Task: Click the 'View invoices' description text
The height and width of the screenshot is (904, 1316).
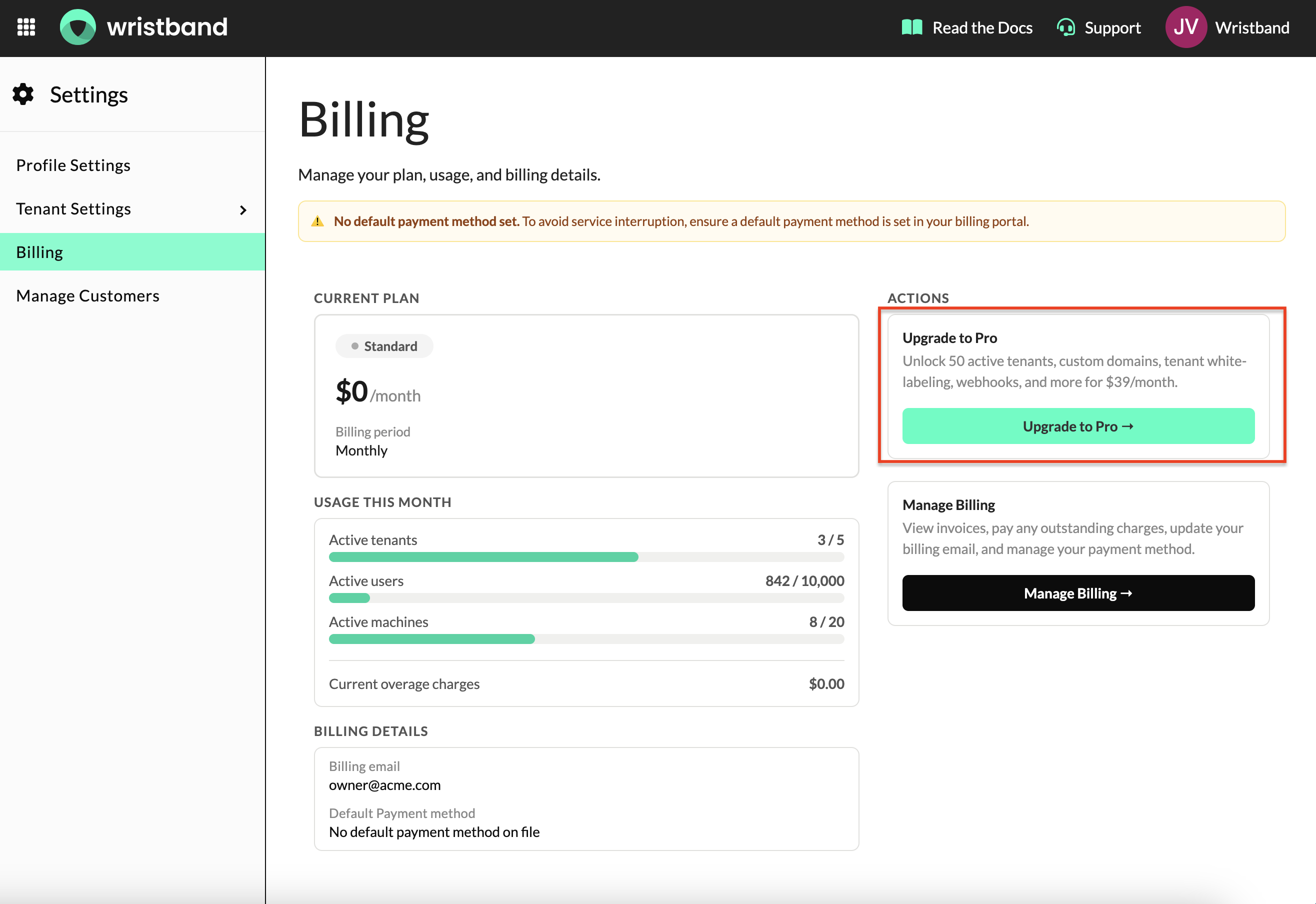Action: click(1072, 538)
